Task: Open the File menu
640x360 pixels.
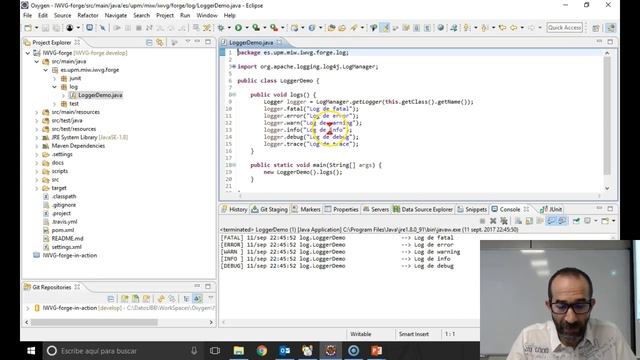Action: point(27,16)
